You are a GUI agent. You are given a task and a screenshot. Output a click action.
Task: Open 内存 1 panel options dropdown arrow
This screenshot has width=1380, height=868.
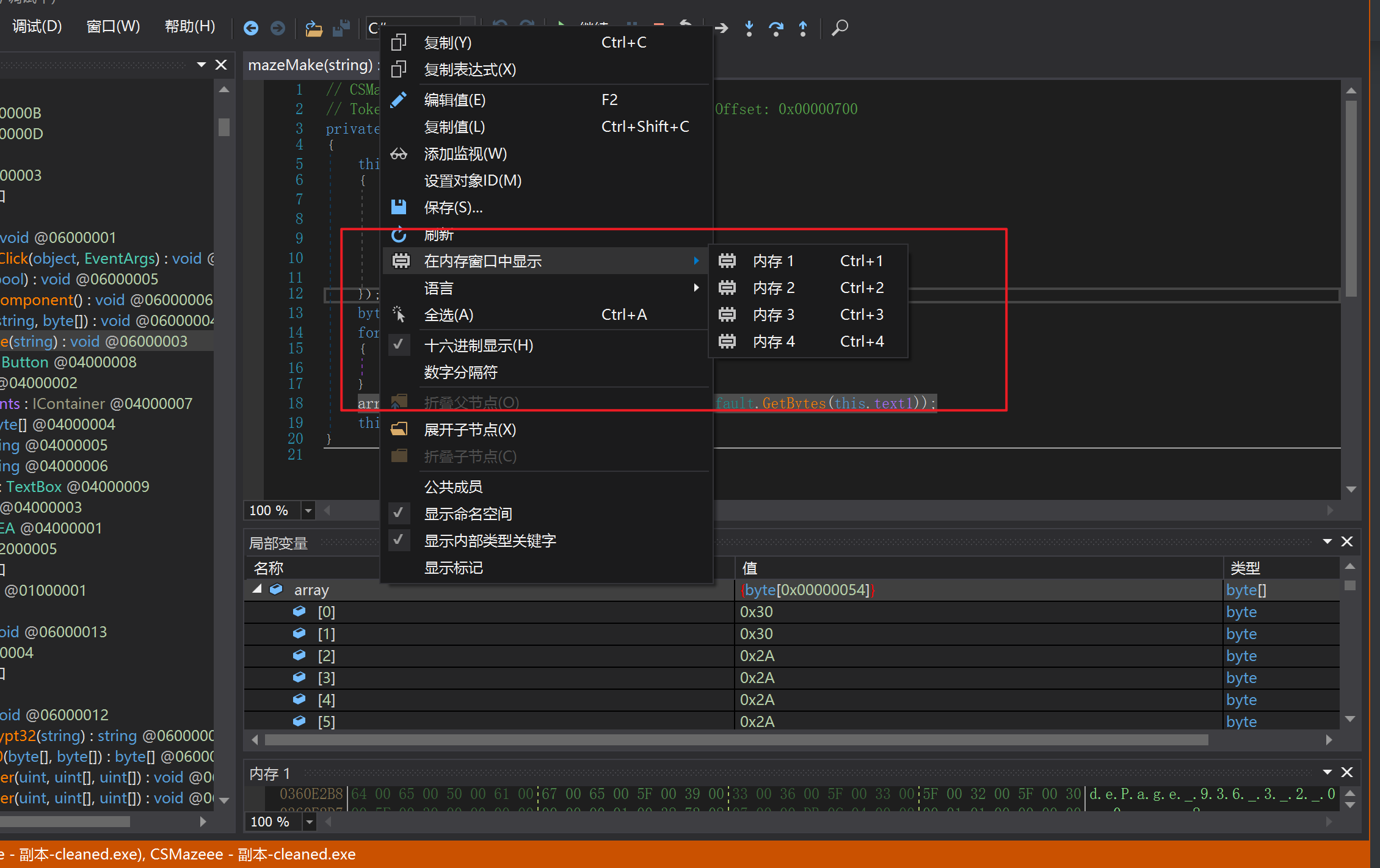point(1327,772)
